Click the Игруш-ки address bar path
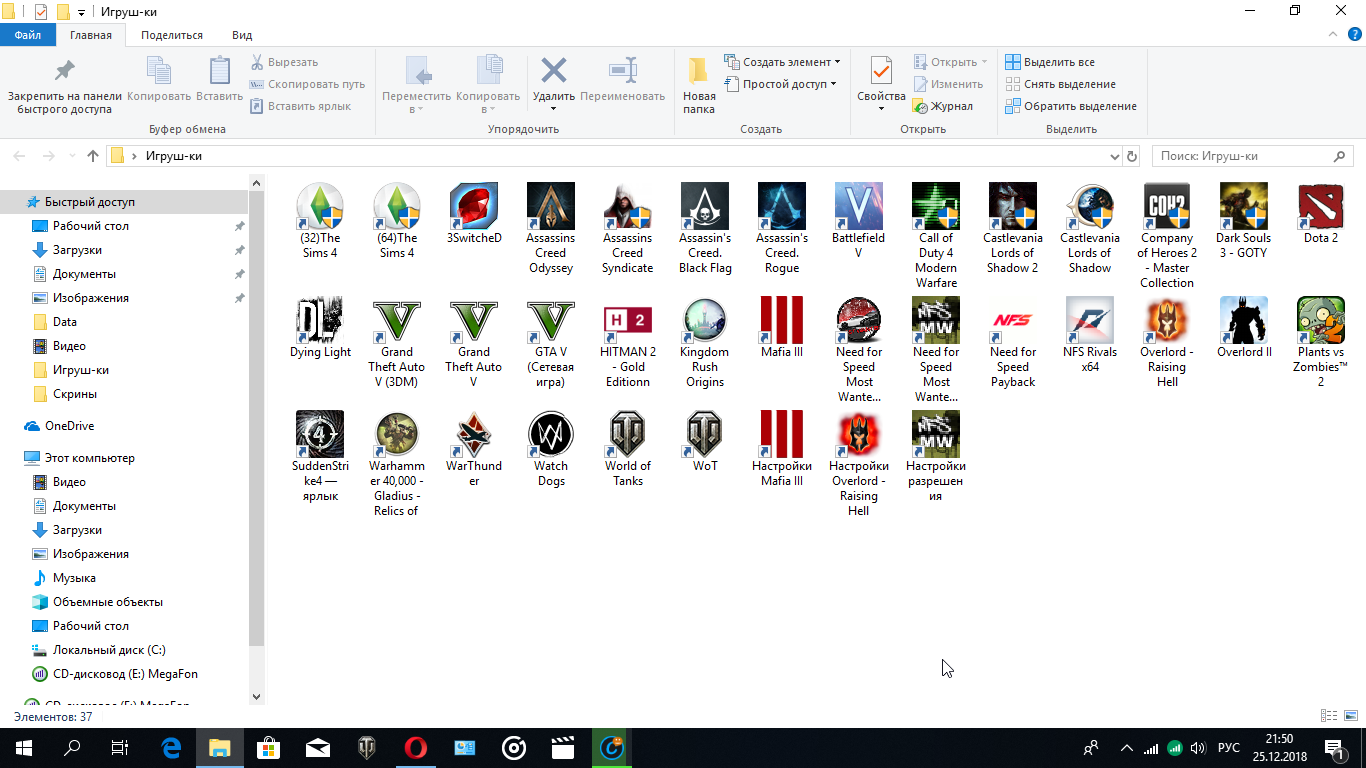 coord(174,156)
